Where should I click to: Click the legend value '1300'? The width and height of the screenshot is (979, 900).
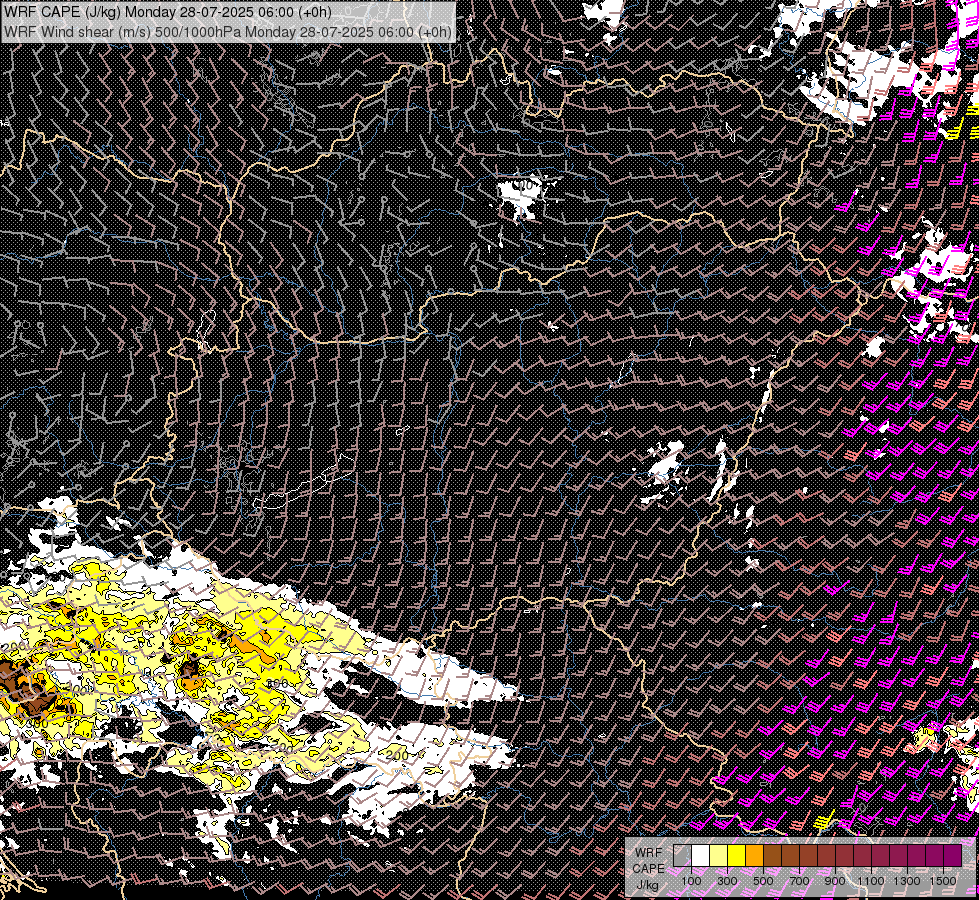point(907,881)
